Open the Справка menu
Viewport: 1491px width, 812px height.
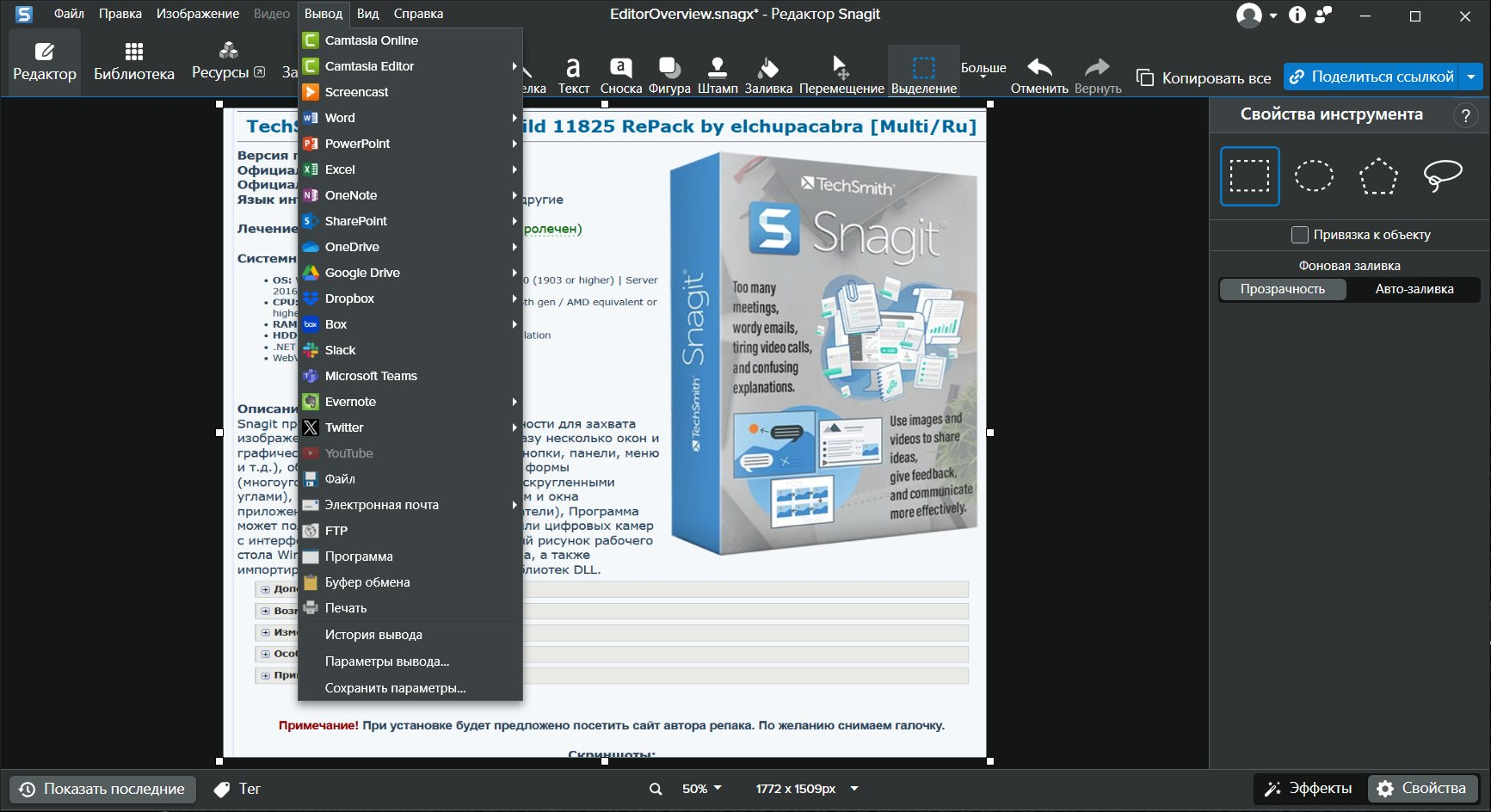[418, 14]
